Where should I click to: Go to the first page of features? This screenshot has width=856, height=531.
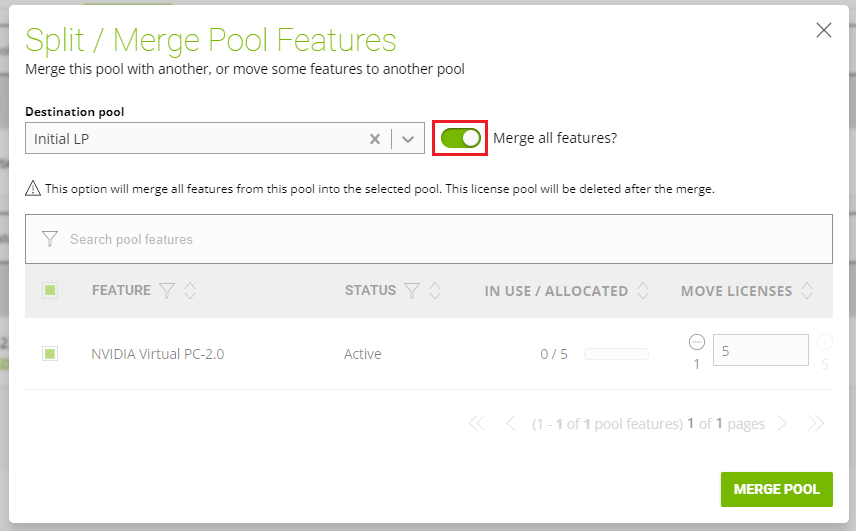[x=477, y=424]
